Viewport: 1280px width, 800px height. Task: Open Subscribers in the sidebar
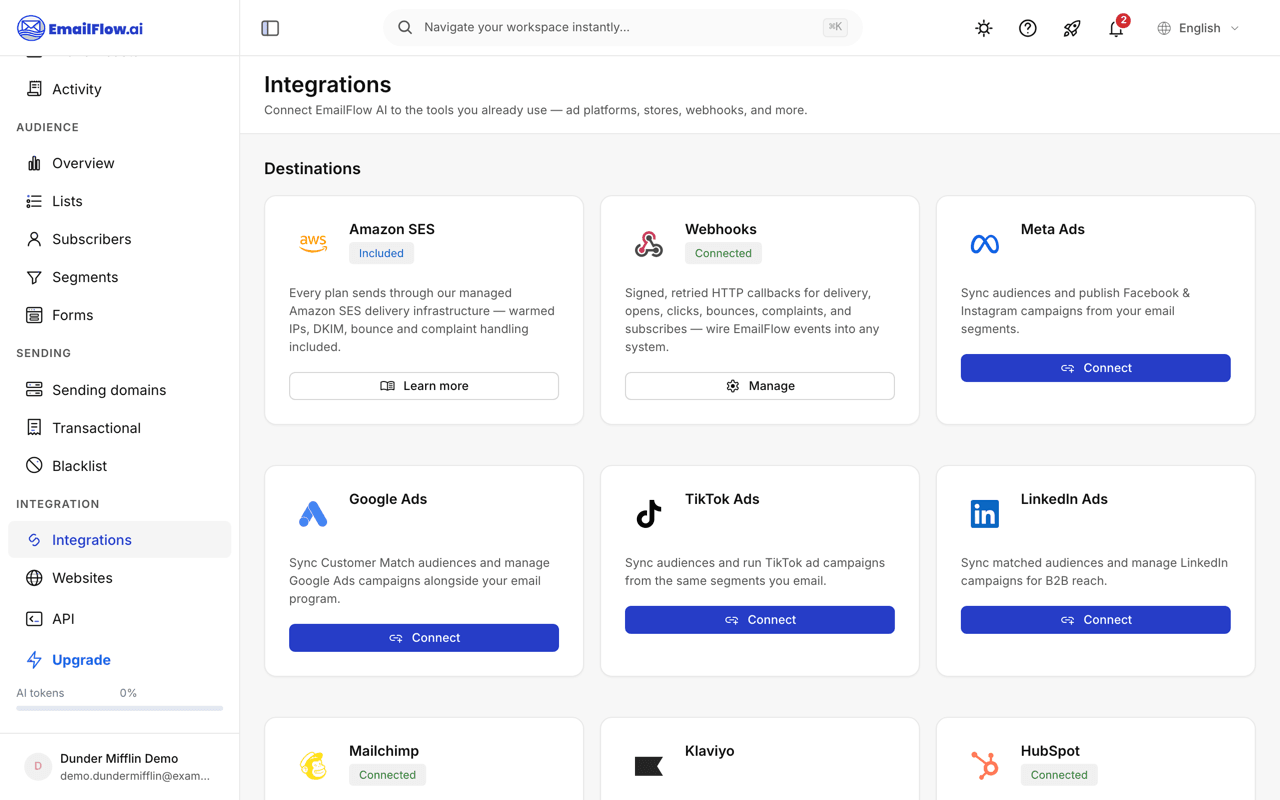119,239
